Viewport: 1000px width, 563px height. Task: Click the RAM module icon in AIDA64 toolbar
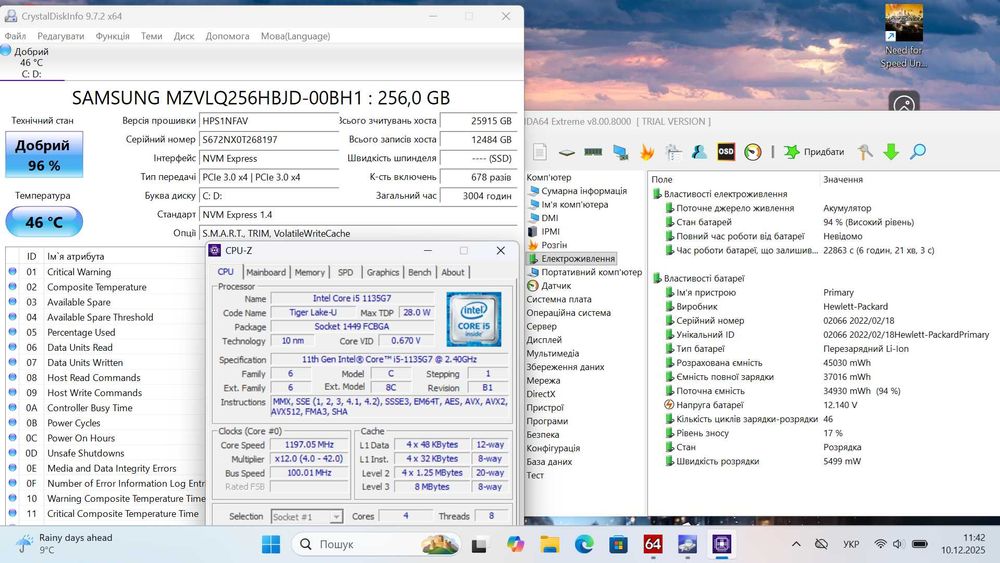(x=593, y=152)
